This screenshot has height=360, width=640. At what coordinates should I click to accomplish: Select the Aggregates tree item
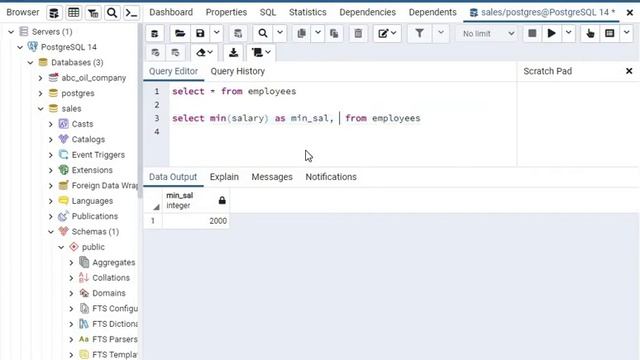(x=113, y=262)
